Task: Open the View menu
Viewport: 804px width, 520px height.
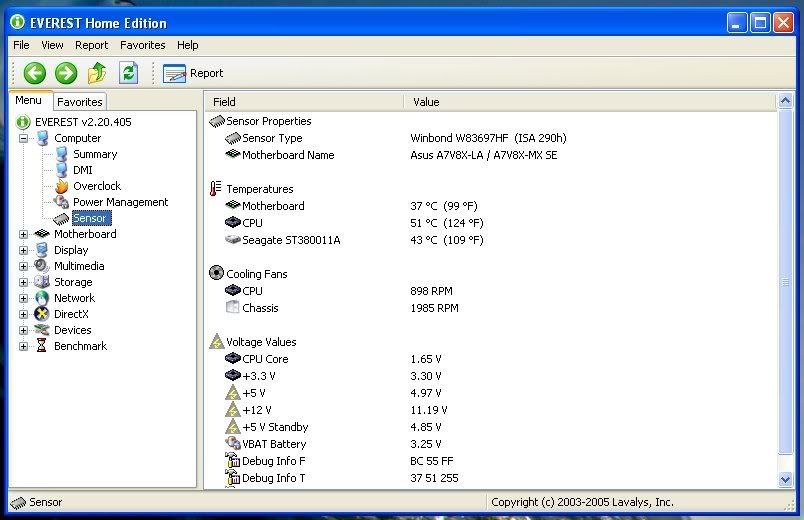Action: 52,45
